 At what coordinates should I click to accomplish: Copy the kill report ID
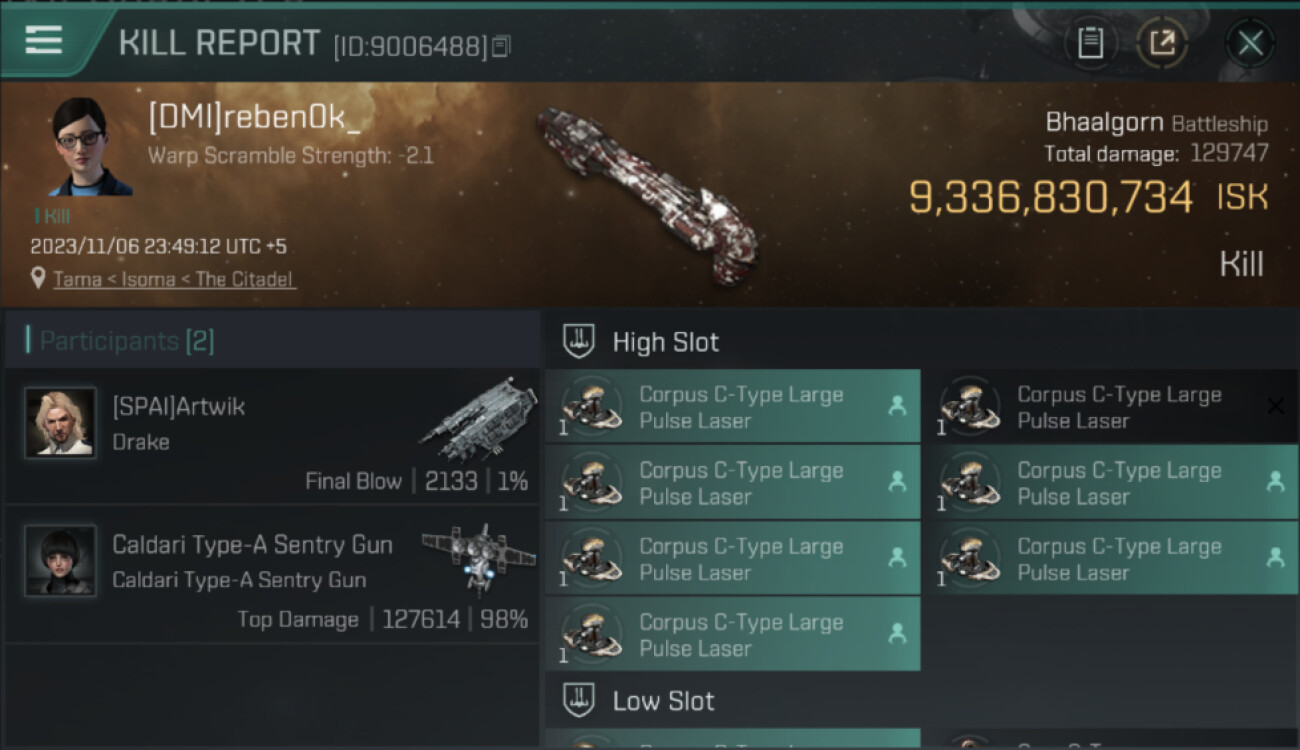[501, 46]
